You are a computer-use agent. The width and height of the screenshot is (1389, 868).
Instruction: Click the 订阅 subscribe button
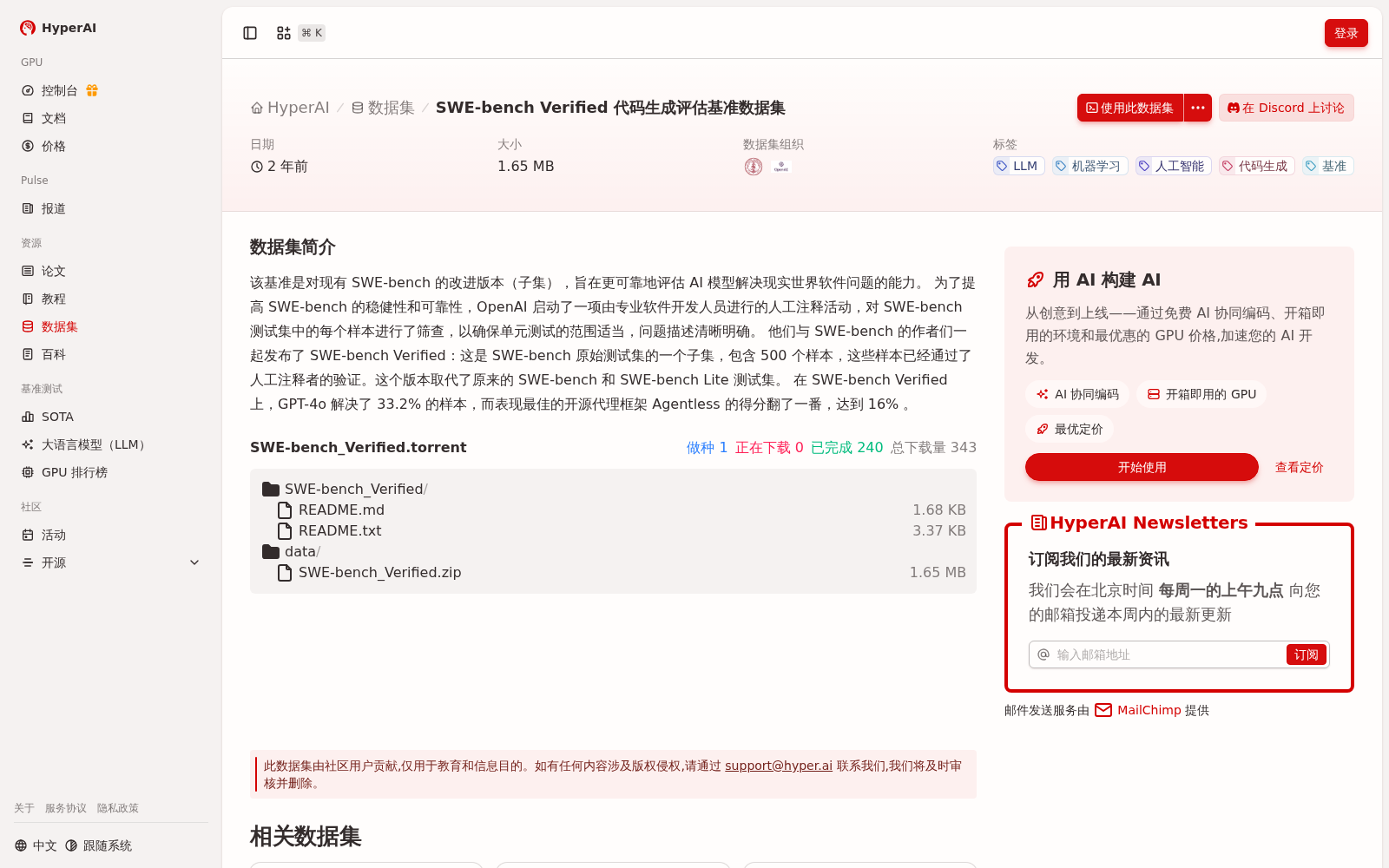[x=1307, y=654]
